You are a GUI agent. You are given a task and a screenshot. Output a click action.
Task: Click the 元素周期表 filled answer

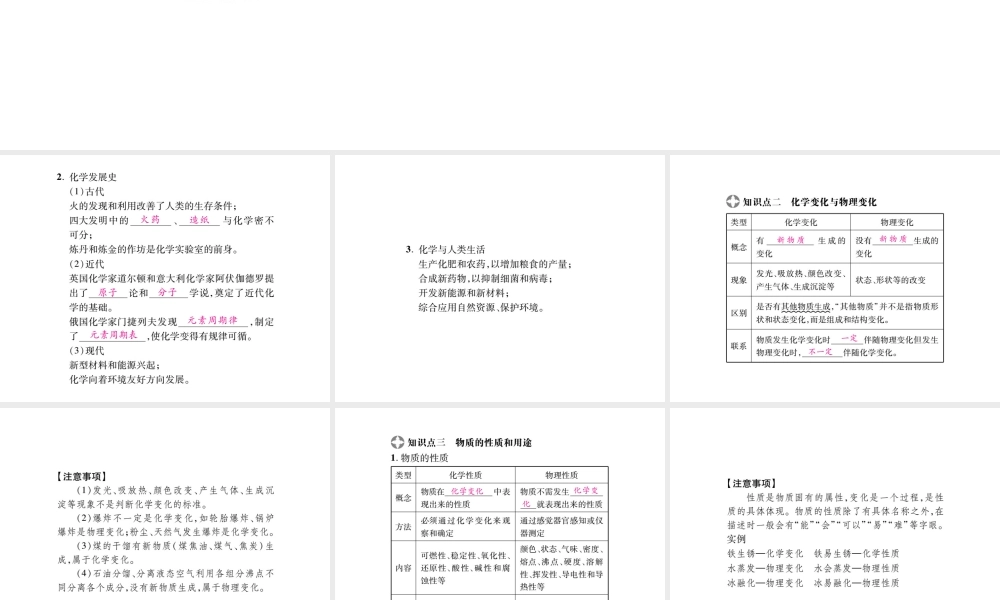click(114, 334)
